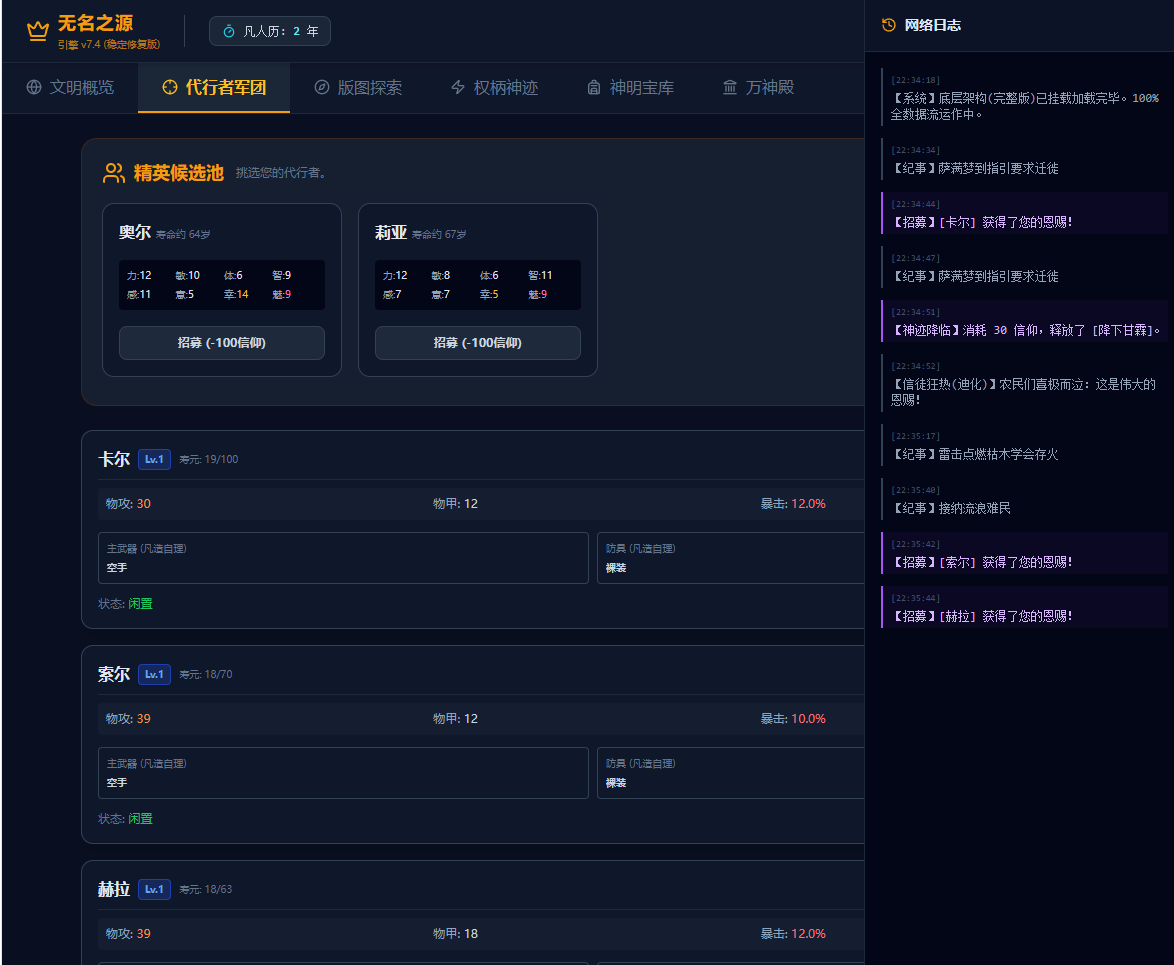
Task: Click the crown logo icon
Action: (37, 31)
